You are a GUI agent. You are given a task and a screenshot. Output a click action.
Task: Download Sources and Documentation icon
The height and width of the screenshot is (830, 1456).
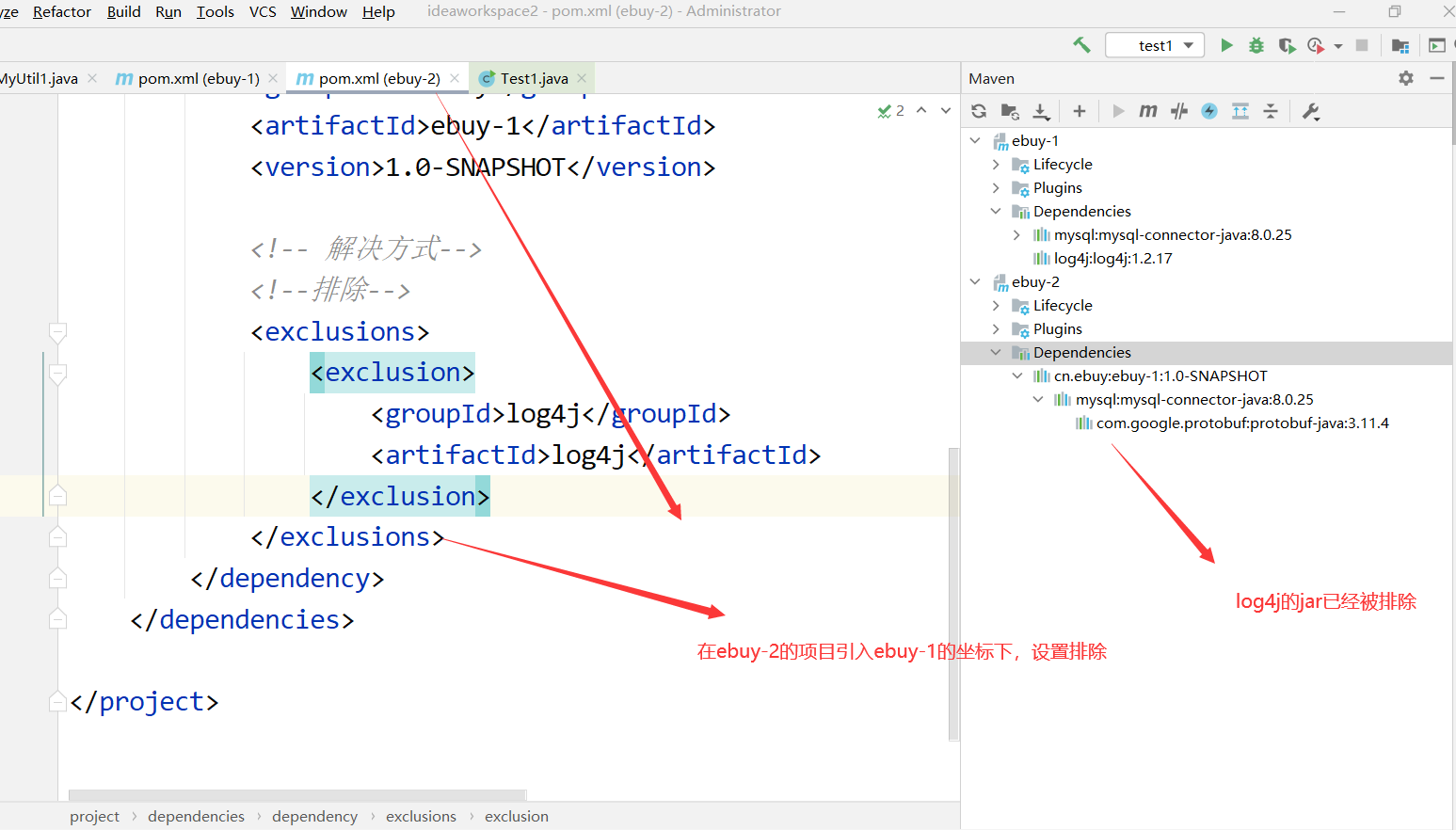(x=1041, y=111)
